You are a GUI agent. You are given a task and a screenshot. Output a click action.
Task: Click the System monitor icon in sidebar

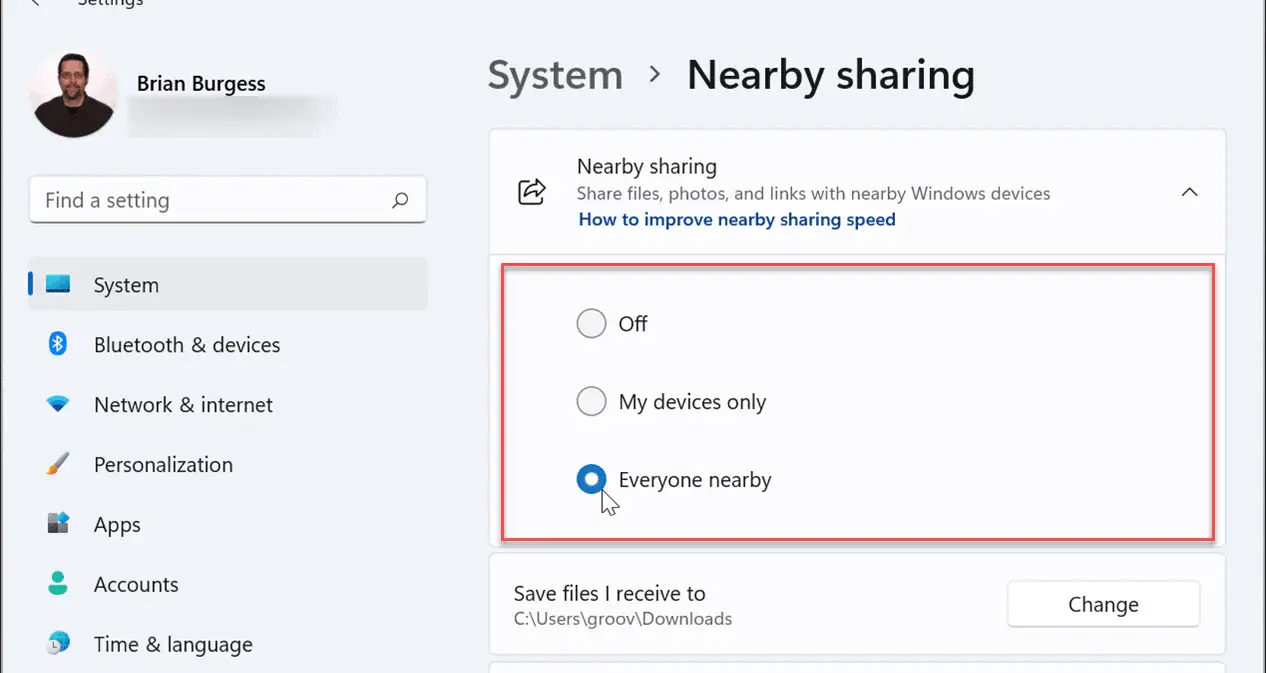(58, 285)
